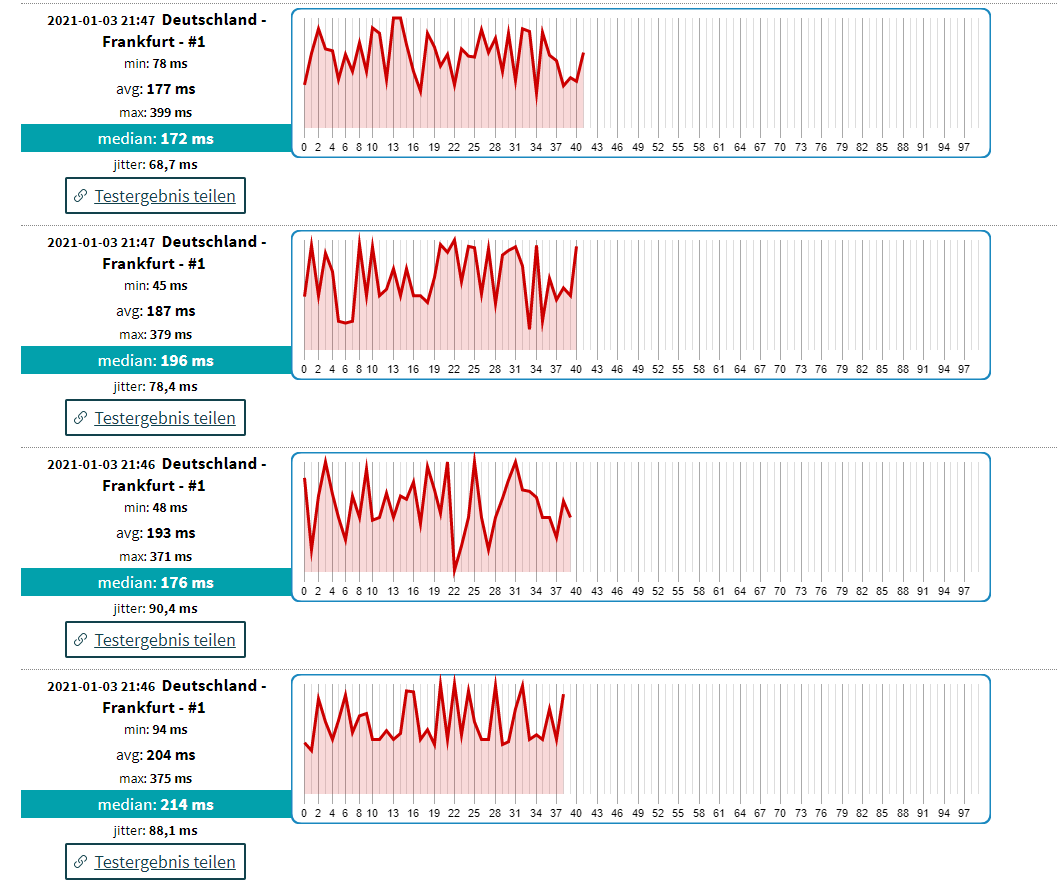Click the ping chart for the 172 ms median result
This screenshot has height=891, width=1058.
click(641, 83)
